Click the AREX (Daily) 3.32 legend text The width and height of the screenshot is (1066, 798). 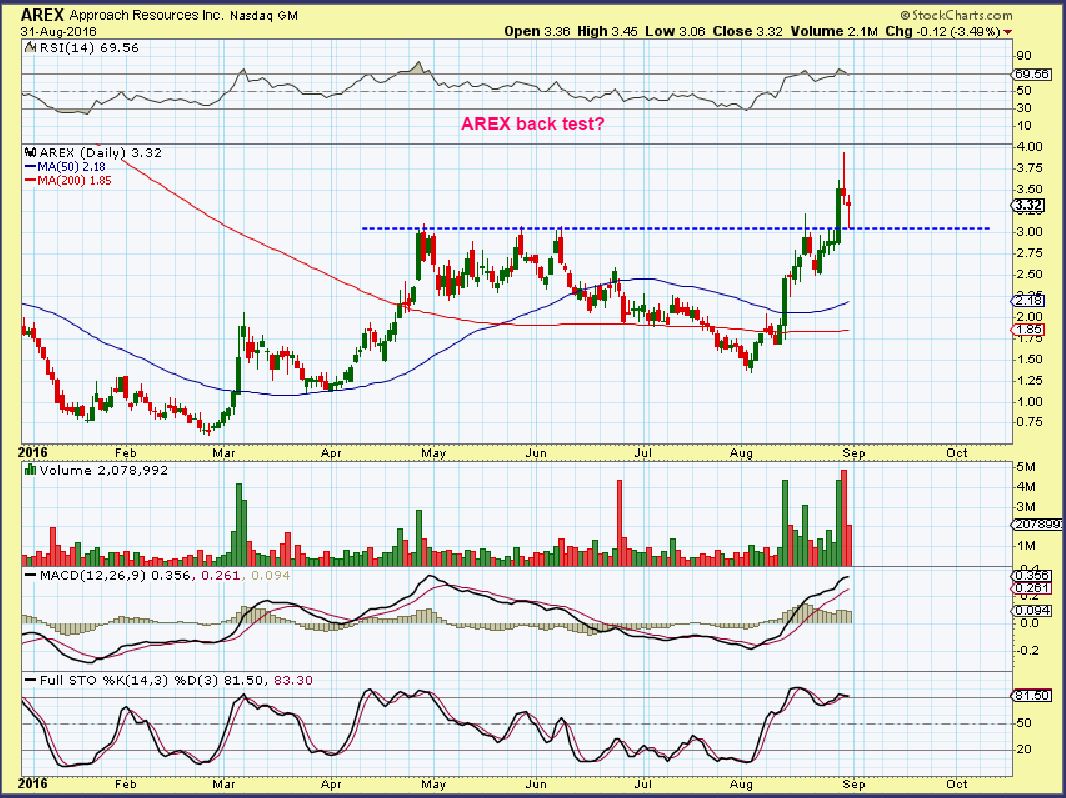[101, 152]
